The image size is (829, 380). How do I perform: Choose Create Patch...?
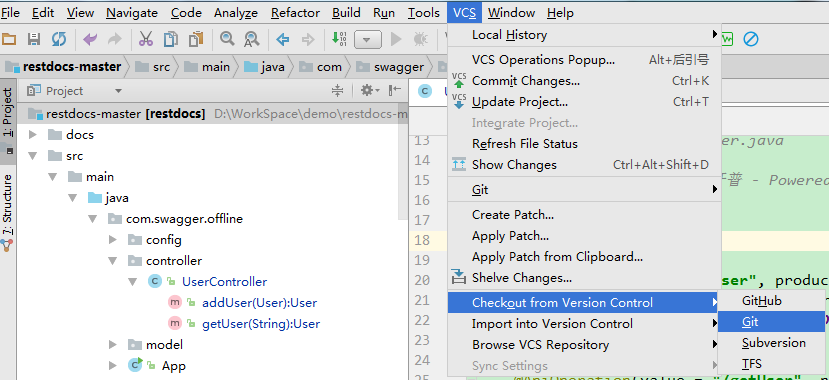(x=584, y=215)
